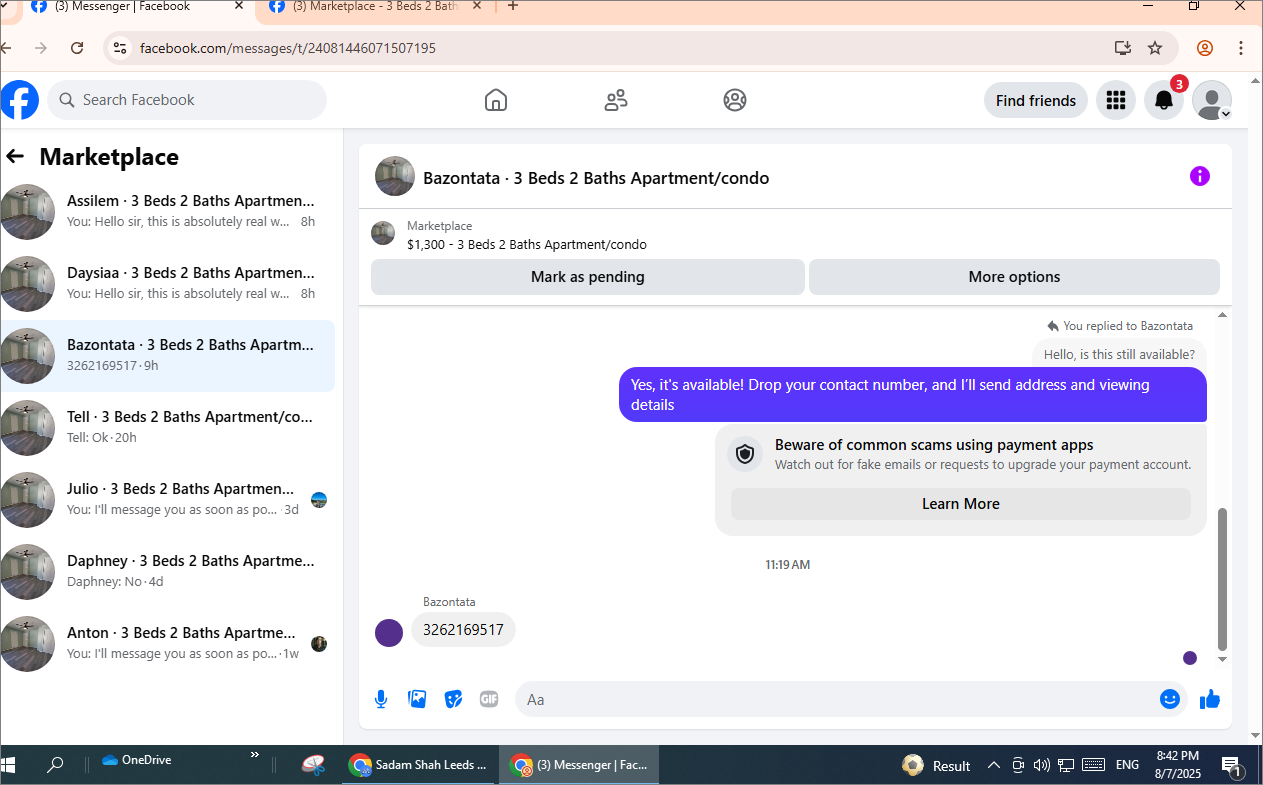Screen dimensions: 1263x785
Task: Open the notifications bell icon
Action: tap(1164, 100)
